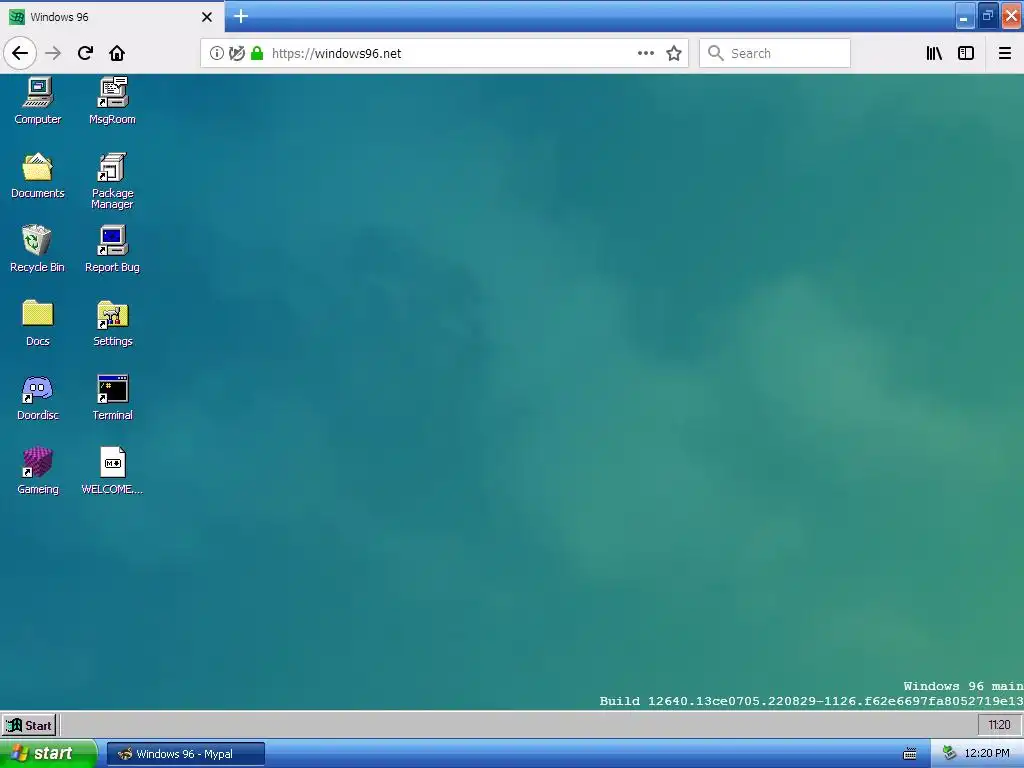Open the page actions three-dot menu

646,53
